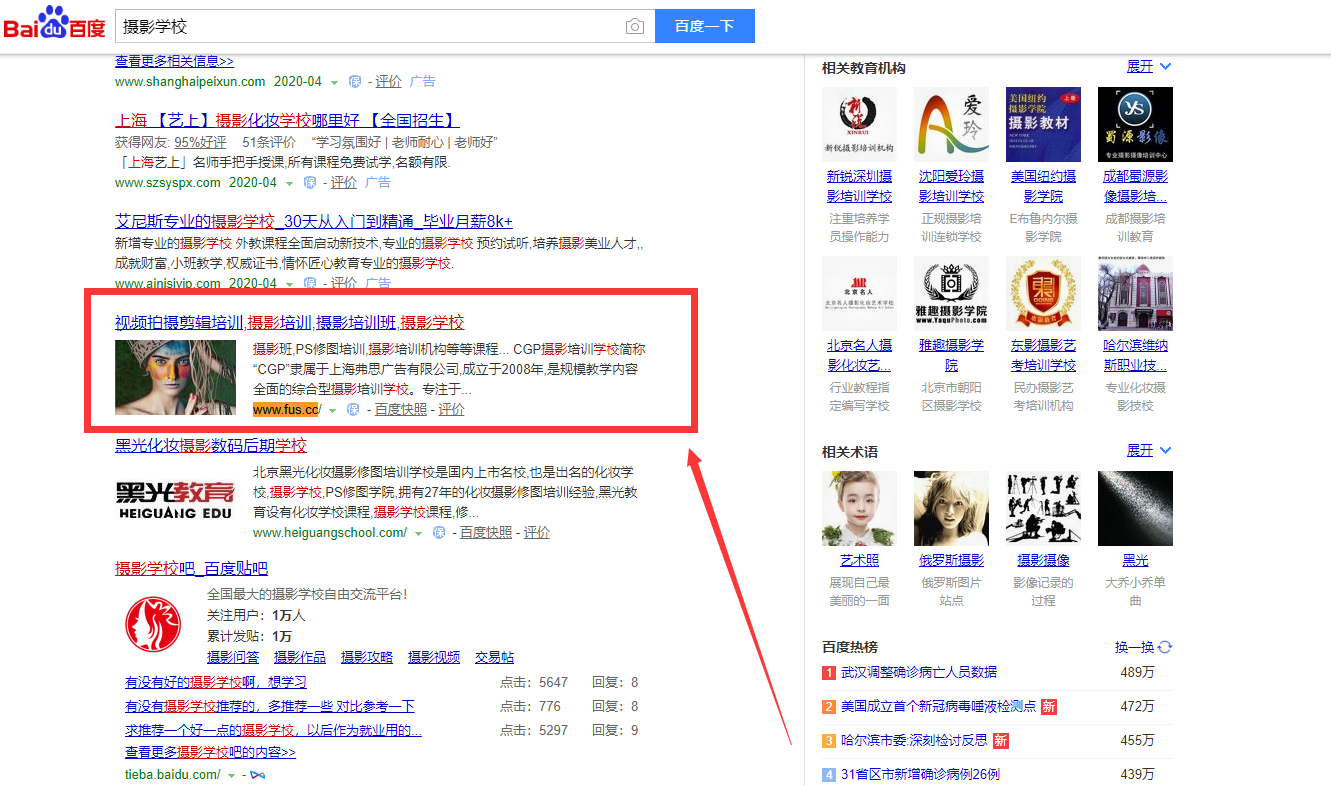
Task: Refresh hot list with 换一换 icon
Action: click(x=1164, y=647)
